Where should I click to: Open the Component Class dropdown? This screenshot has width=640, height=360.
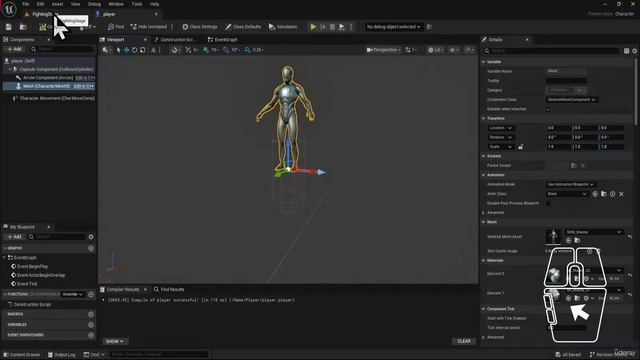(x=571, y=100)
